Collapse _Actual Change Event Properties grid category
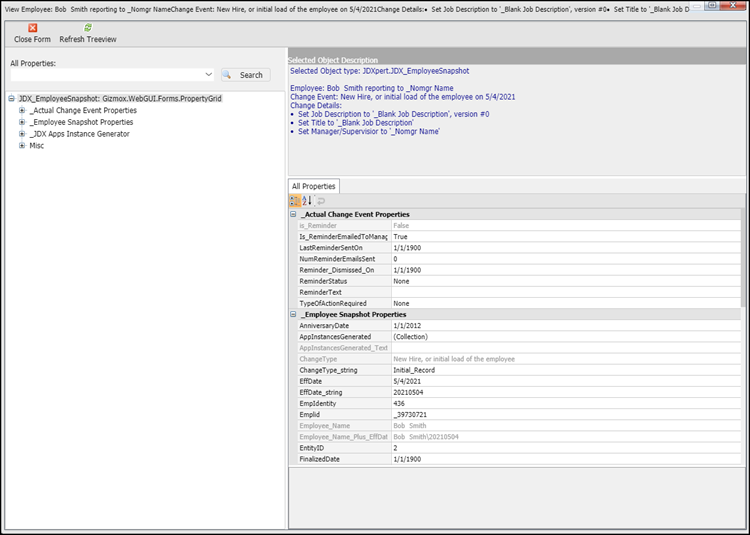 click(x=293, y=214)
